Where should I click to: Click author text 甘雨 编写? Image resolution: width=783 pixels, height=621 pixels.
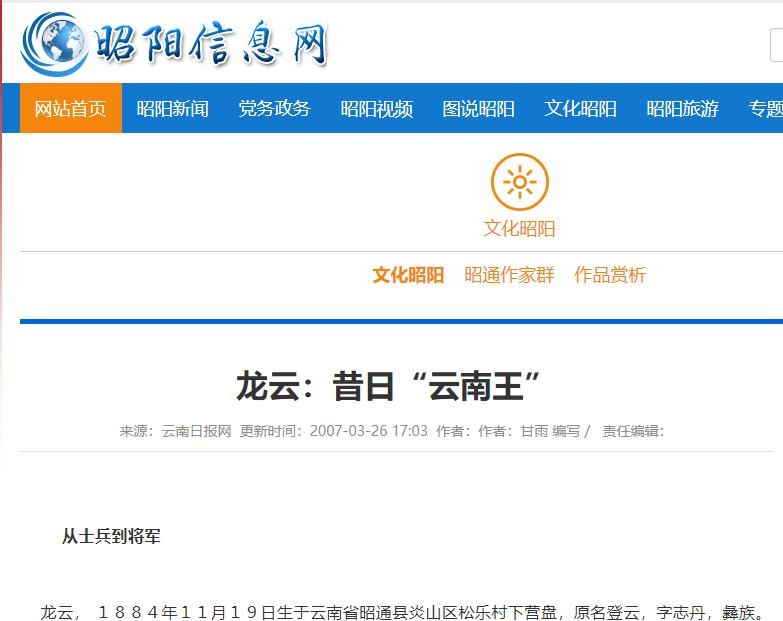[550, 431]
